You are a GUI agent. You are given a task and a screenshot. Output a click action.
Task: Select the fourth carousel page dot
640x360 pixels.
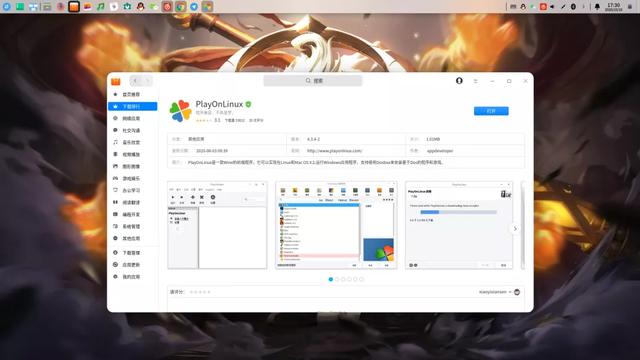pos(349,279)
